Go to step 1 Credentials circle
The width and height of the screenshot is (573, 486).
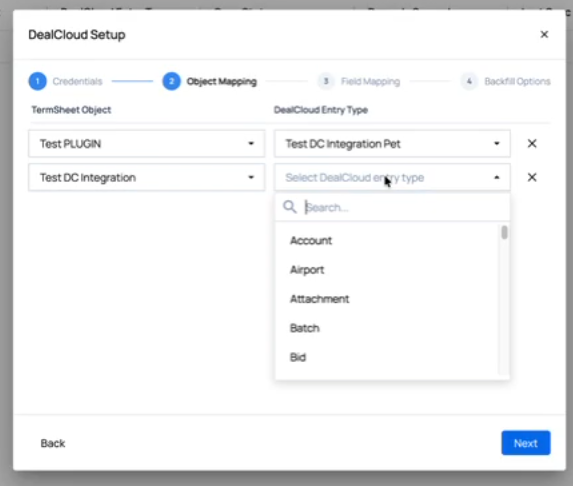tap(38, 81)
